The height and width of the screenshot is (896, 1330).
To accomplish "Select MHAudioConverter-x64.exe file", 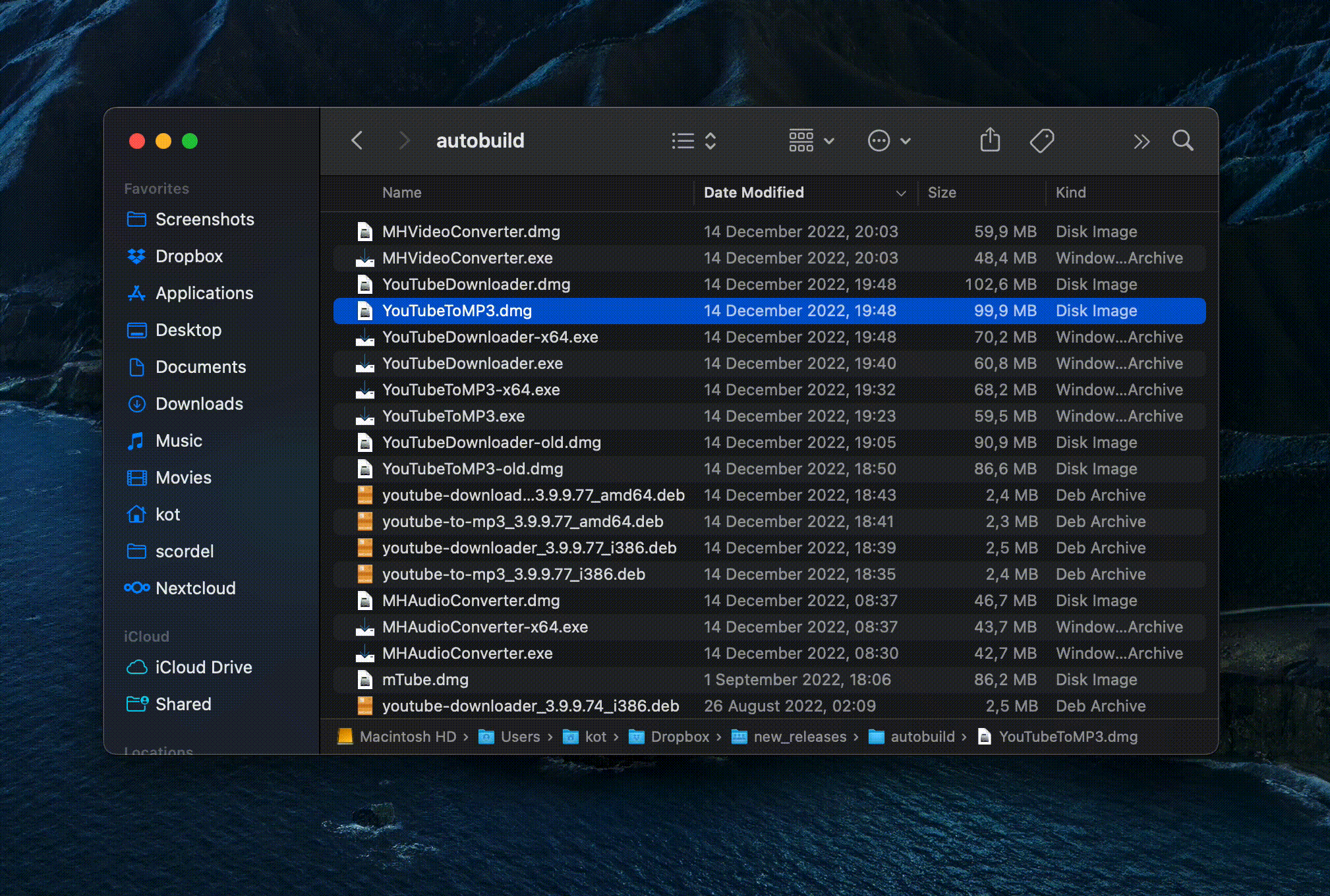I will click(x=769, y=627).
